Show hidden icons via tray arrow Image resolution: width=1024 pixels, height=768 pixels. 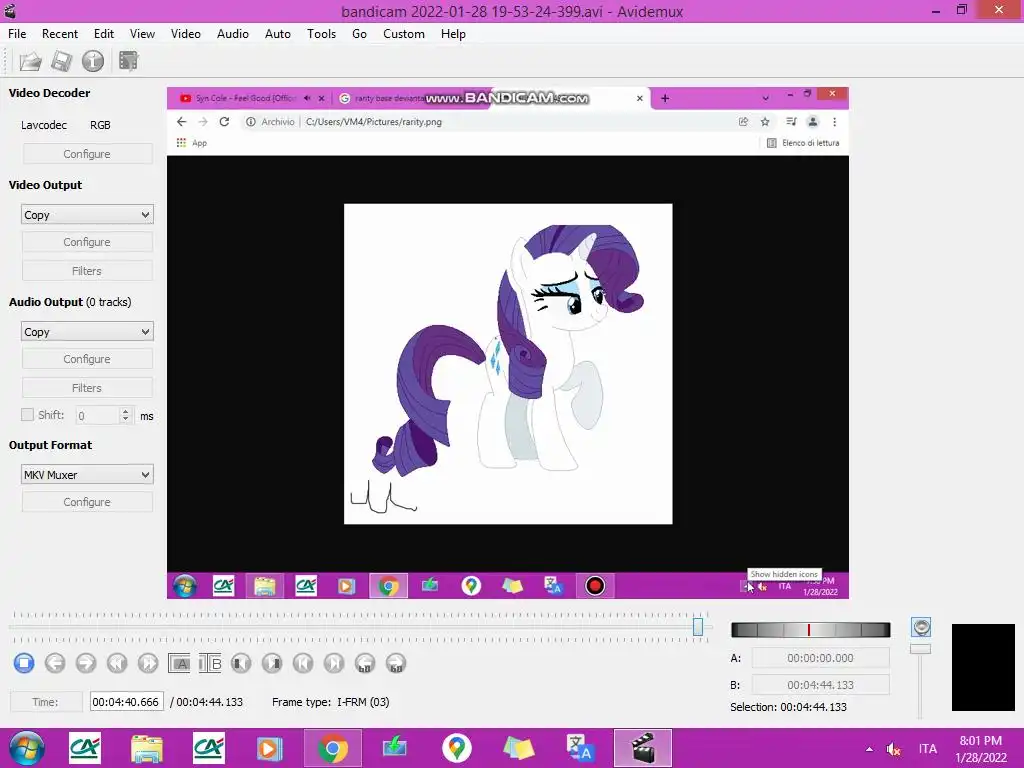pyautogui.click(x=869, y=749)
